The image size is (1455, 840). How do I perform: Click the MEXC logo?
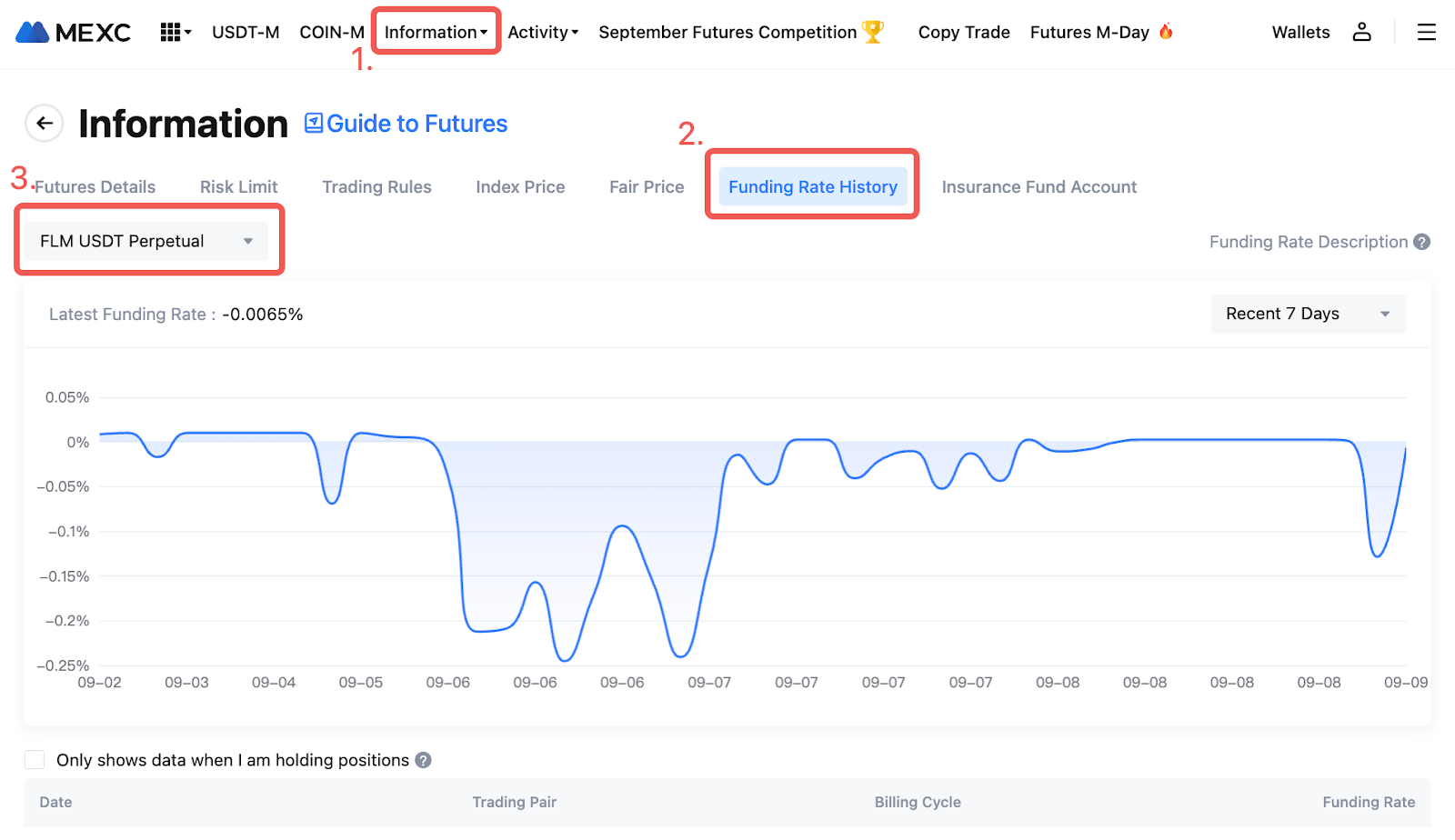point(73,33)
